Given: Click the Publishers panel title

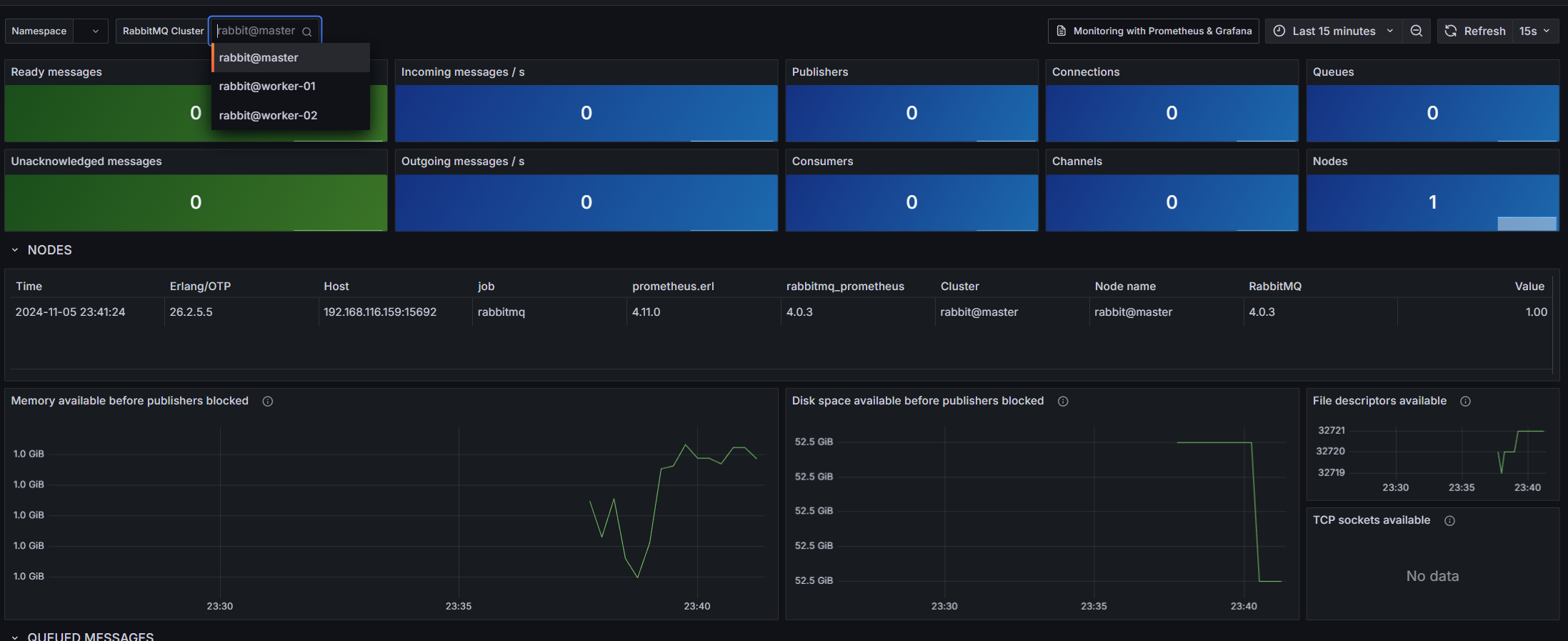Looking at the screenshot, I should pos(820,72).
